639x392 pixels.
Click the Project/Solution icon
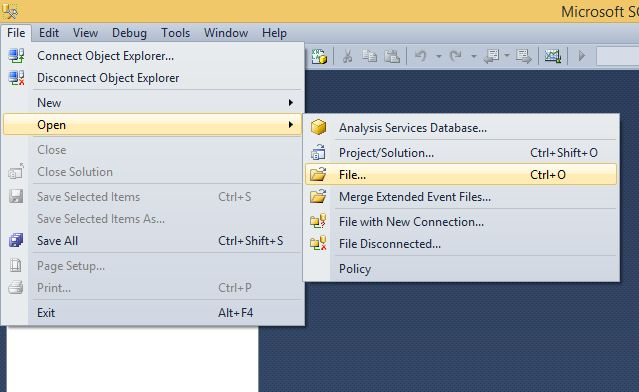(x=318, y=152)
